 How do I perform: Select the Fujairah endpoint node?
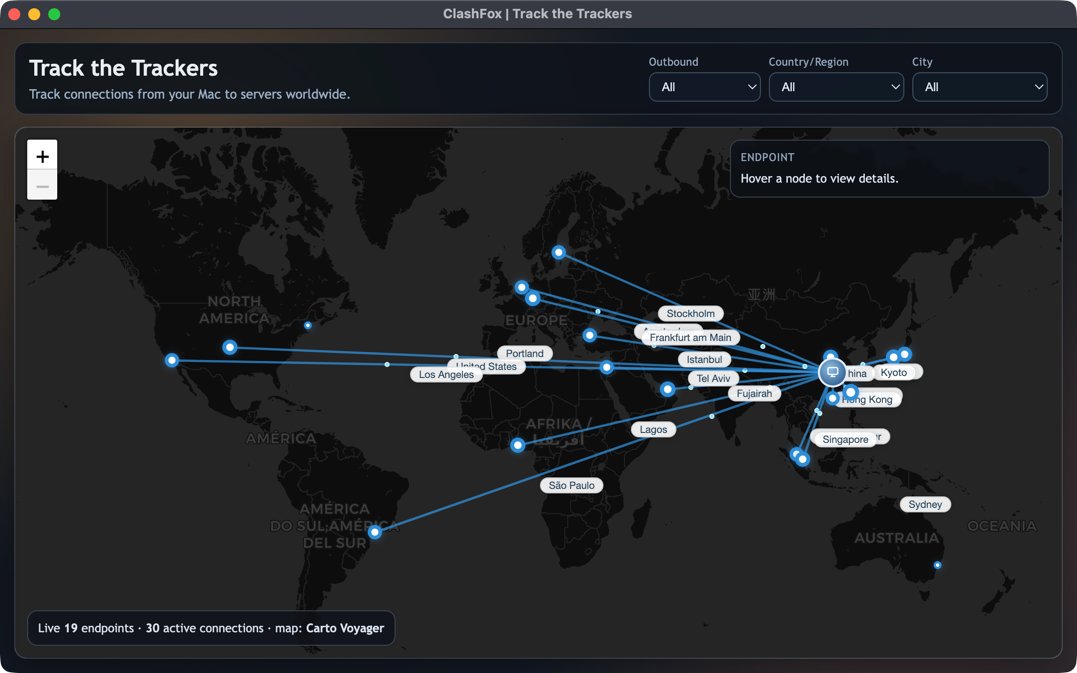coord(667,389)
